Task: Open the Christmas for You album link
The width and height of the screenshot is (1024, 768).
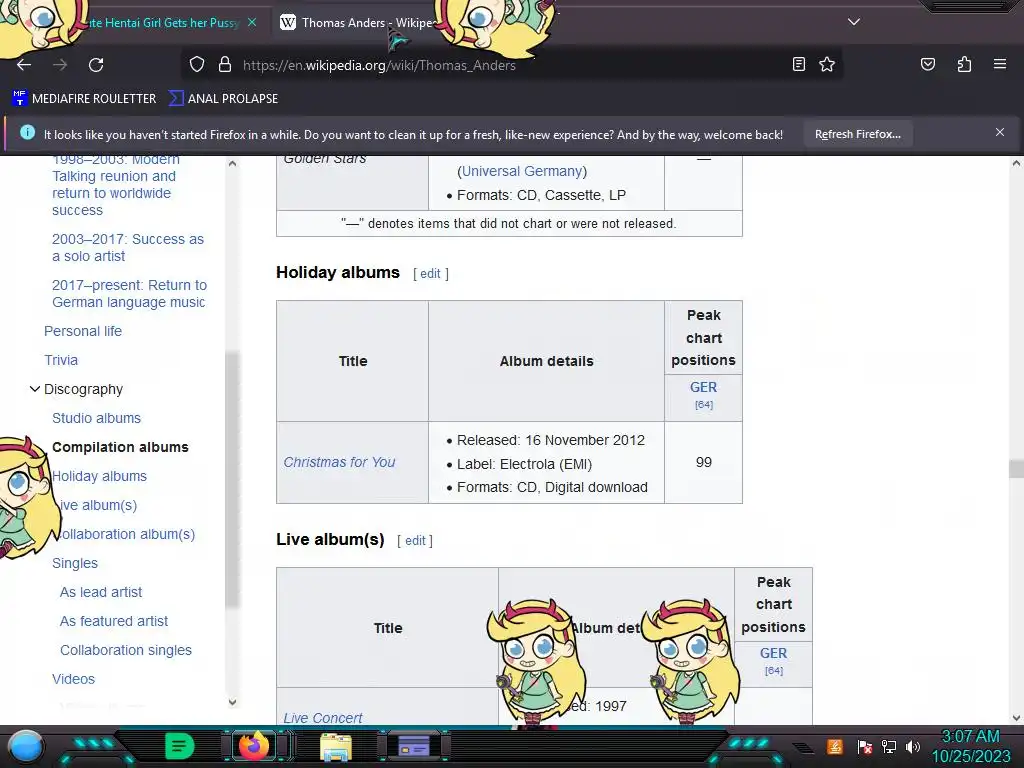Action: [339, 462]
